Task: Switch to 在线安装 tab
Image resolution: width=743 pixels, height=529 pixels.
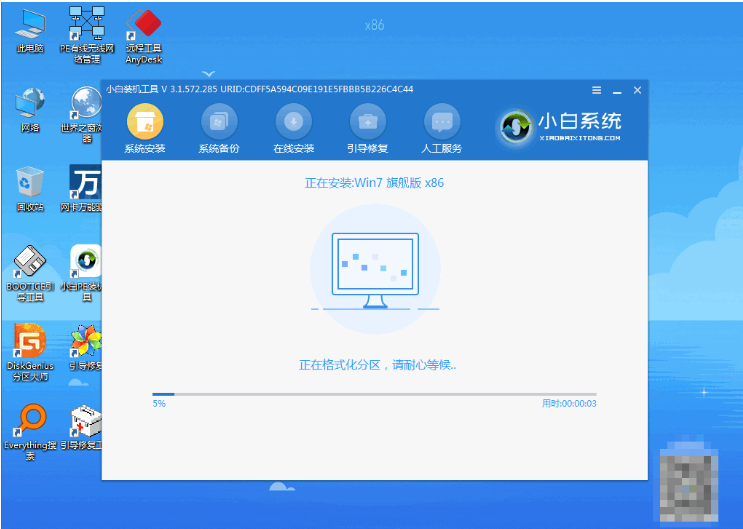Action: point(293,128)
